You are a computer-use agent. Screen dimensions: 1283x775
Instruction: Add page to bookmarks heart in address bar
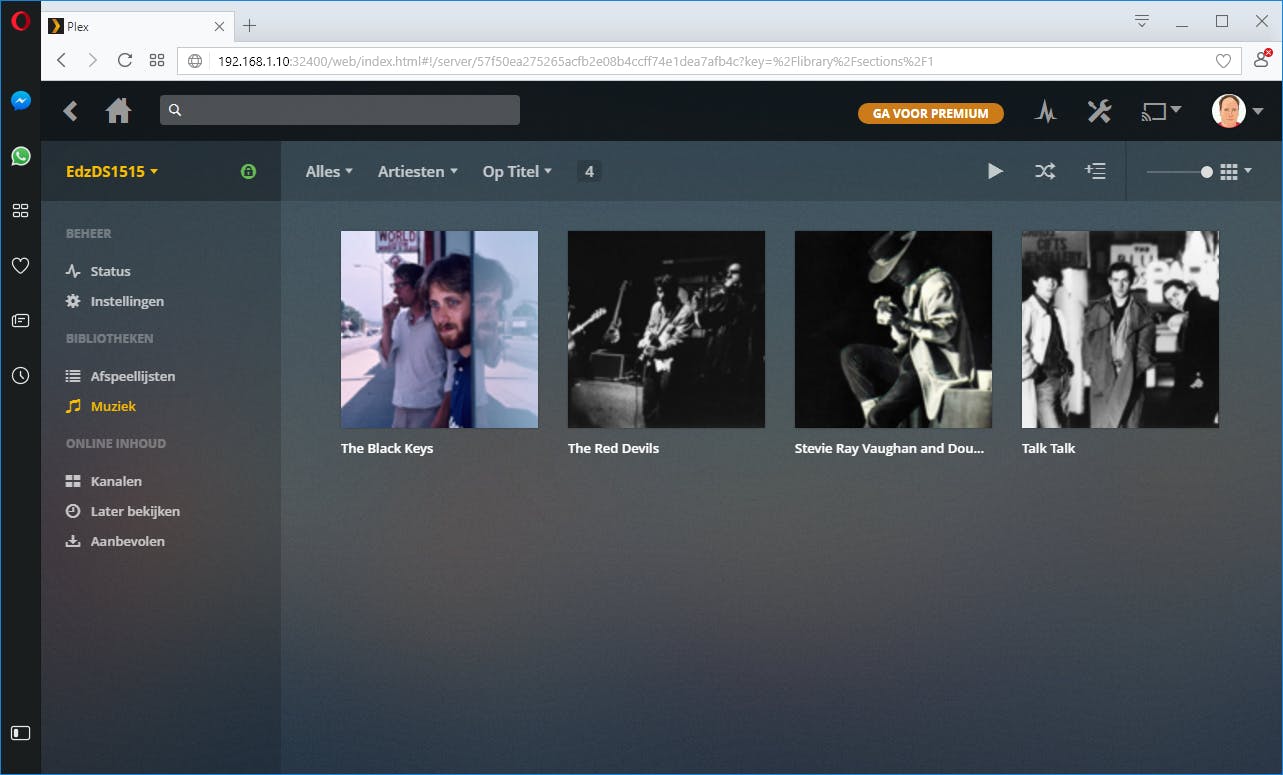coord(1223,61)
